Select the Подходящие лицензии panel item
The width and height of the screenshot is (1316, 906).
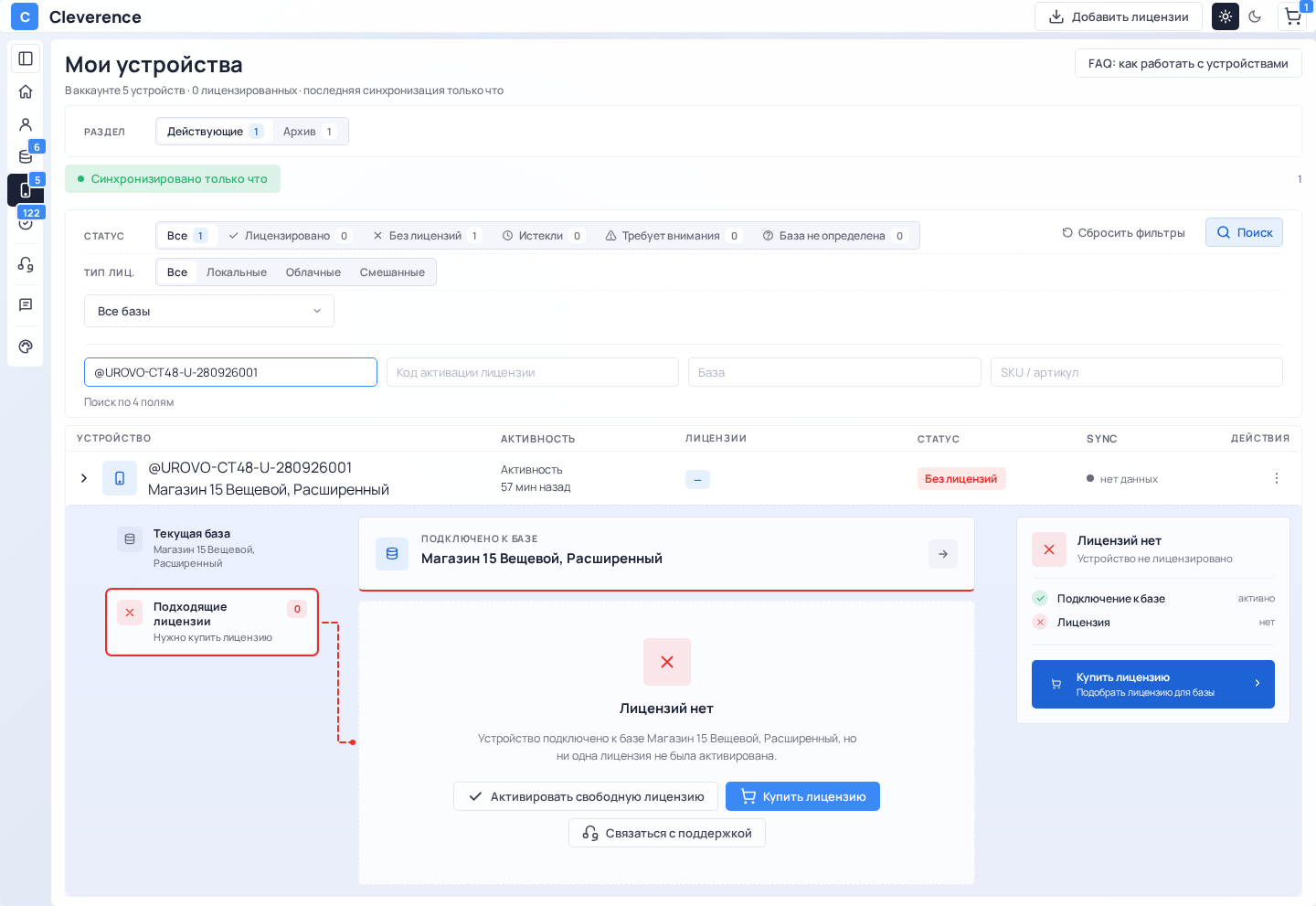pyautogui.click(x=212, y=622)
